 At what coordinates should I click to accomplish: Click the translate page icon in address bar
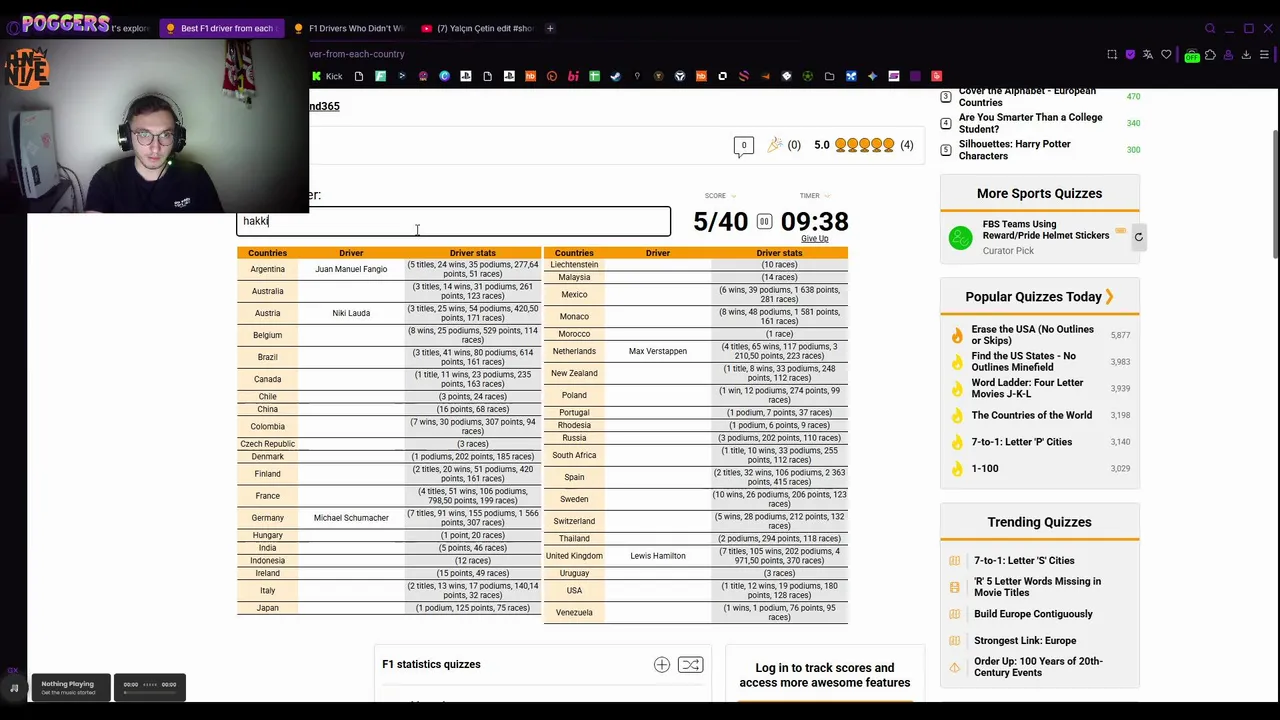[1148, 55]
